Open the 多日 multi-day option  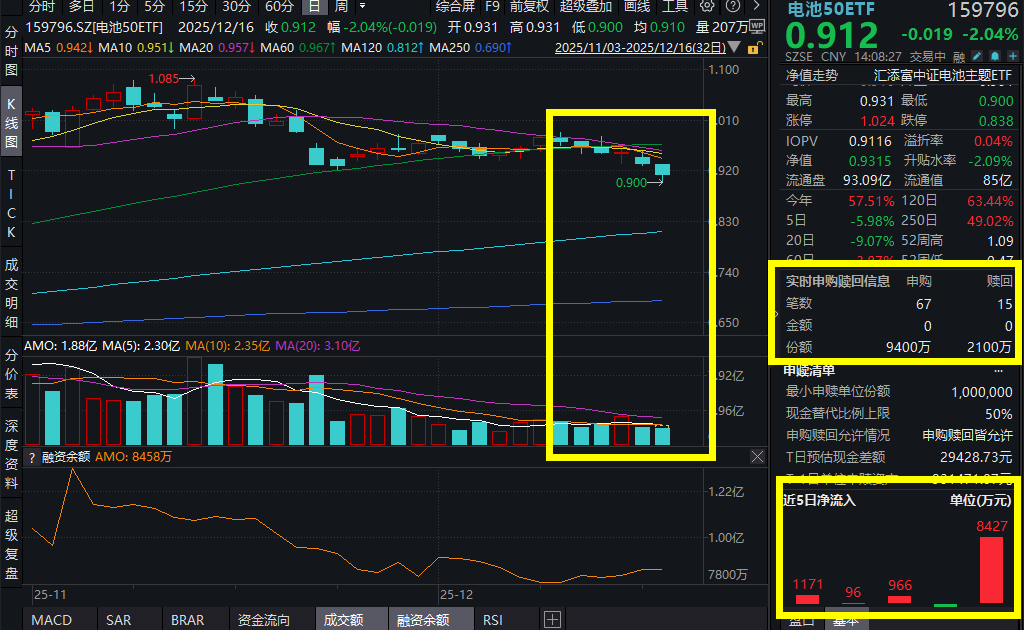tap(80, 7)
